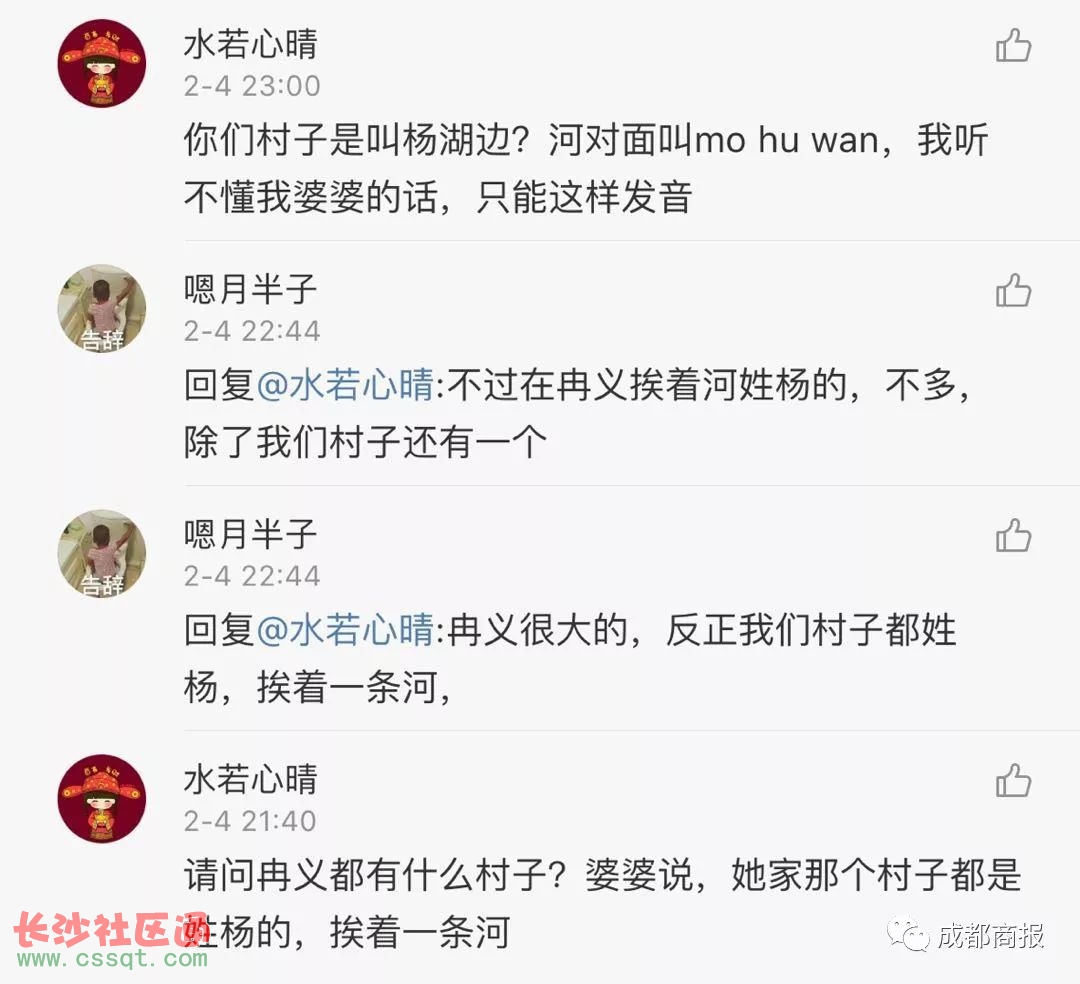Like 嗯月半子's comment about 冉义挨着河姓杨的
1080x984 pixels.
click(x=1013, y=290)
